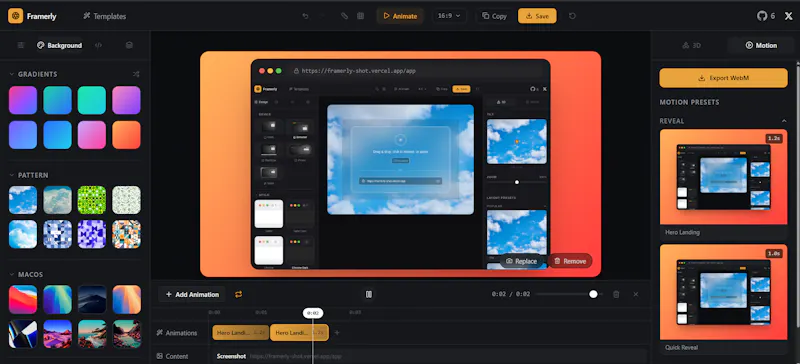Image resolution: width=800 pixels, height=364 pixels.
Task: Undo the last action in top toolbar
Action: (305, 16)
